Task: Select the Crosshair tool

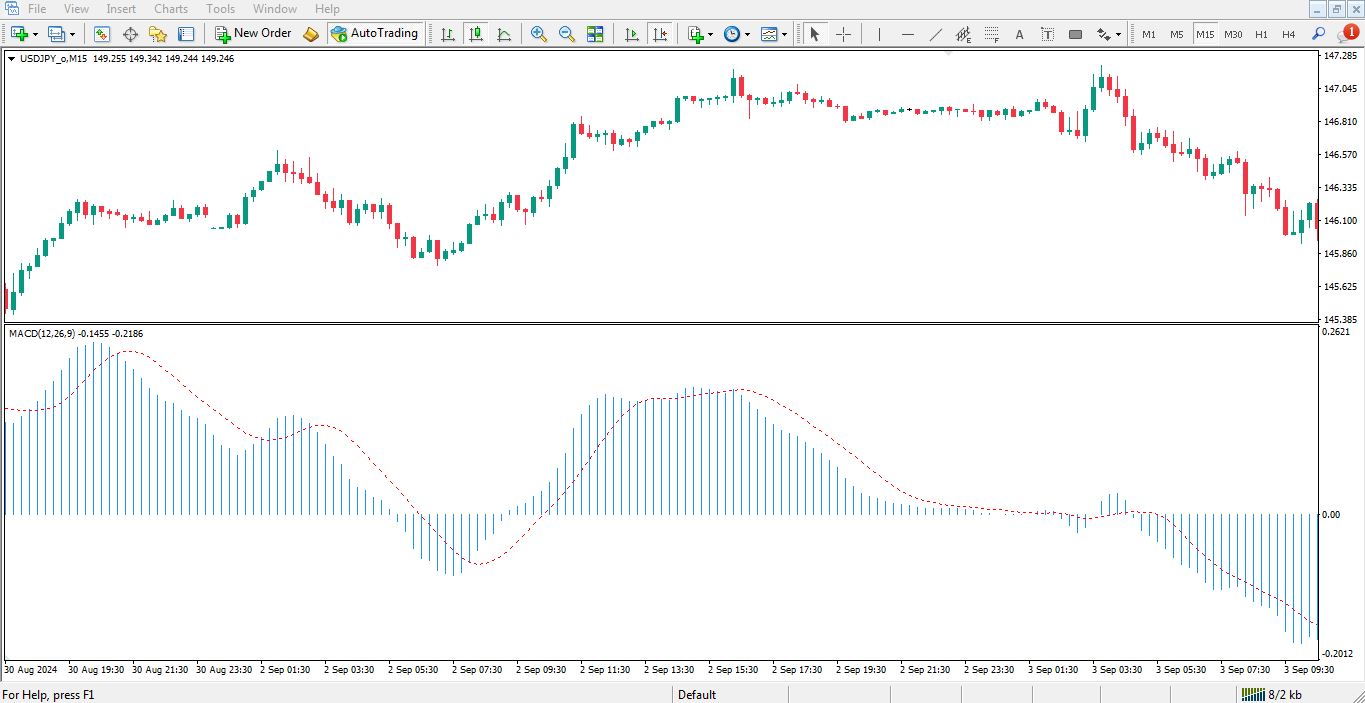Action: pyautogui.click(x=843, y=34)
